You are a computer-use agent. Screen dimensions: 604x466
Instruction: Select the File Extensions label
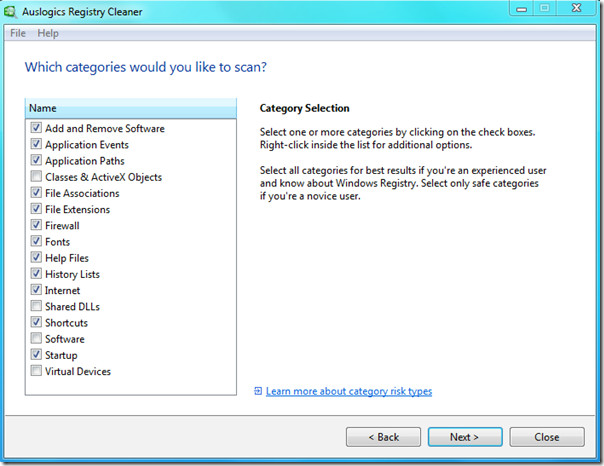pyautogui.click(x=77, y=210)
